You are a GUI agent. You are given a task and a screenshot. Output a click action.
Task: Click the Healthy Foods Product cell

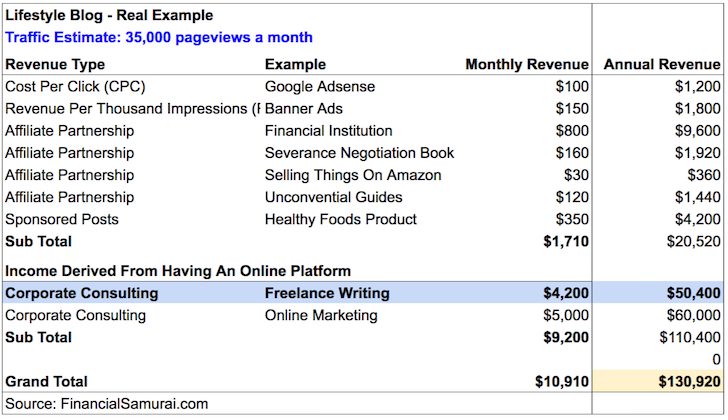[x=341, y=219]
